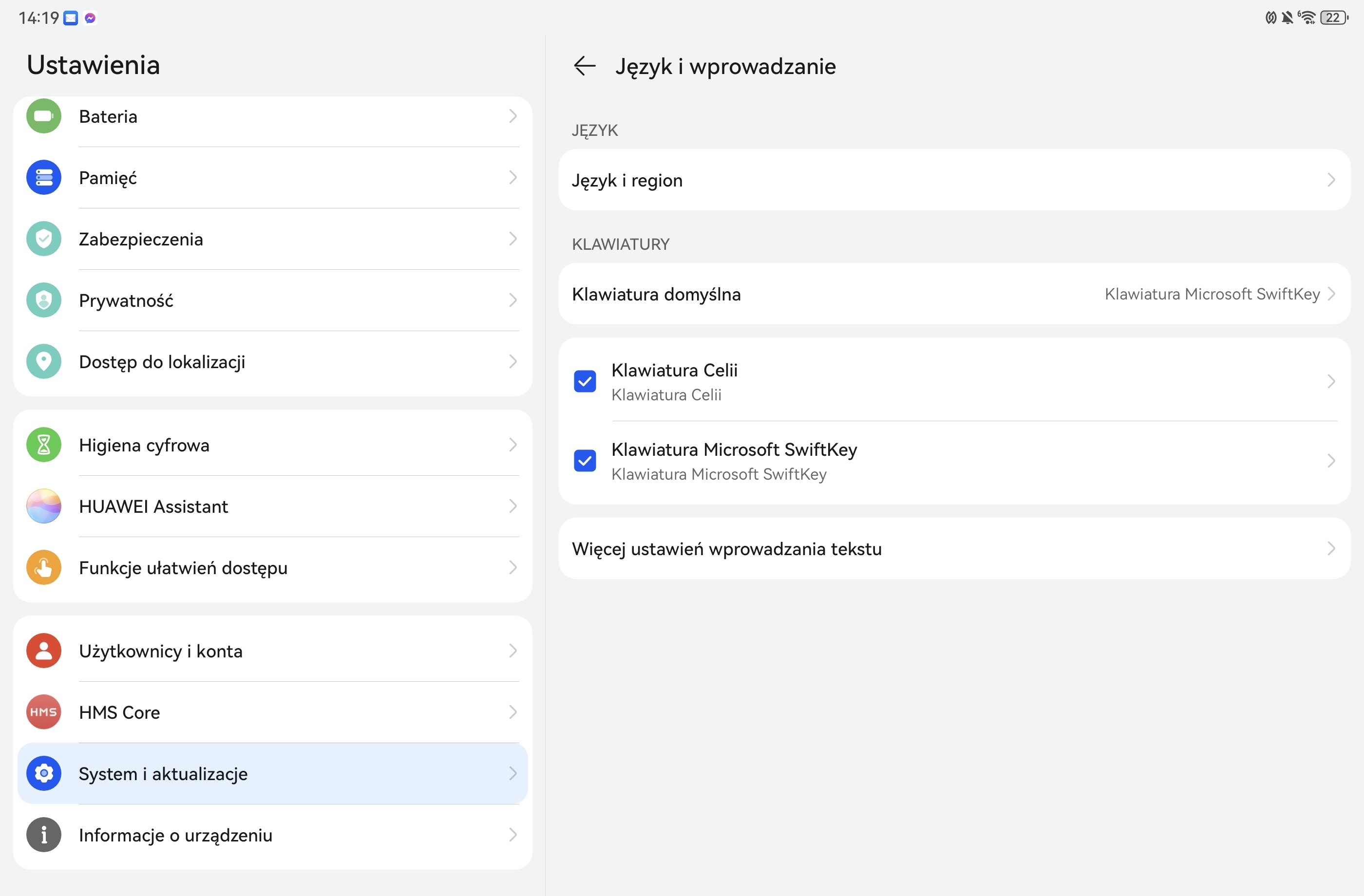This screenshot has width=1364, height=896.
Task: Tap the KLAWIATURY section label
Action: pos(621,244)
